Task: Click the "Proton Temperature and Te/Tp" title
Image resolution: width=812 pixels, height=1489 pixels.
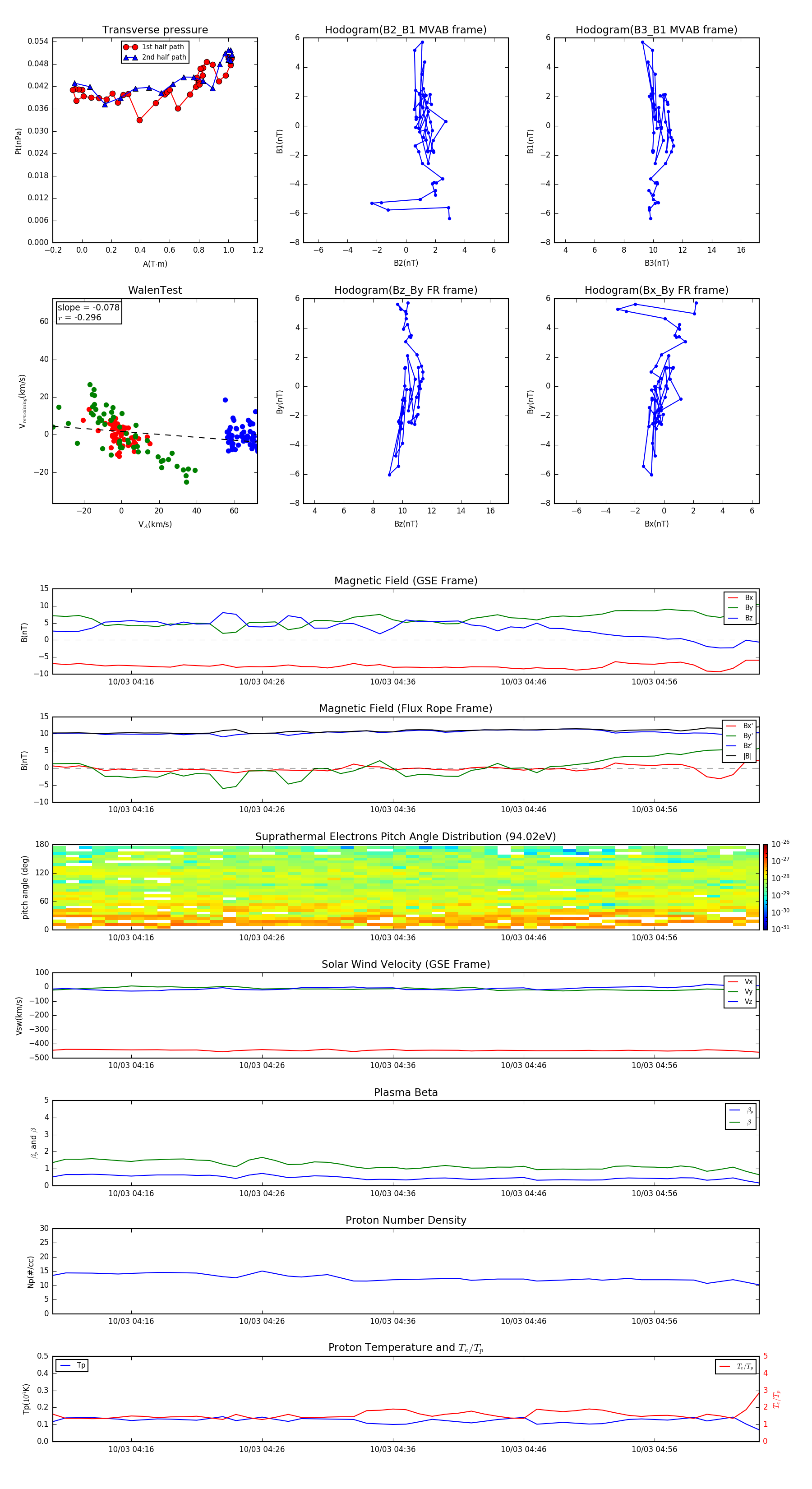Action: (x=406, y=1348)
